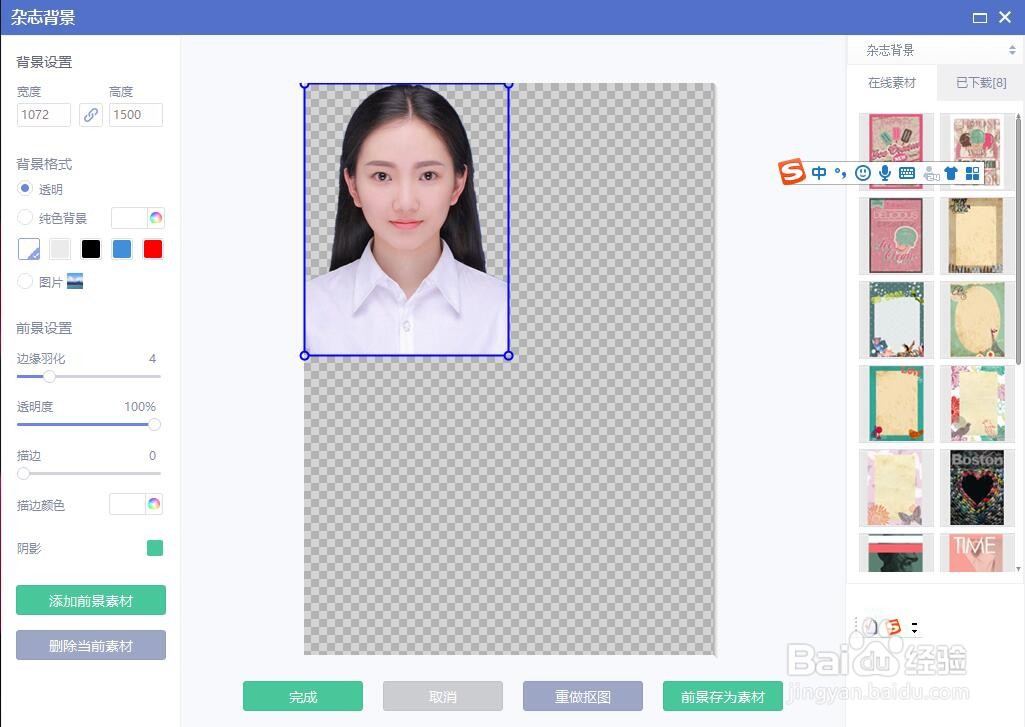Viewport: 1025px width, 727px height.
Task: Switch to the 在线素材 tab
Action: [x=893, y=82]
